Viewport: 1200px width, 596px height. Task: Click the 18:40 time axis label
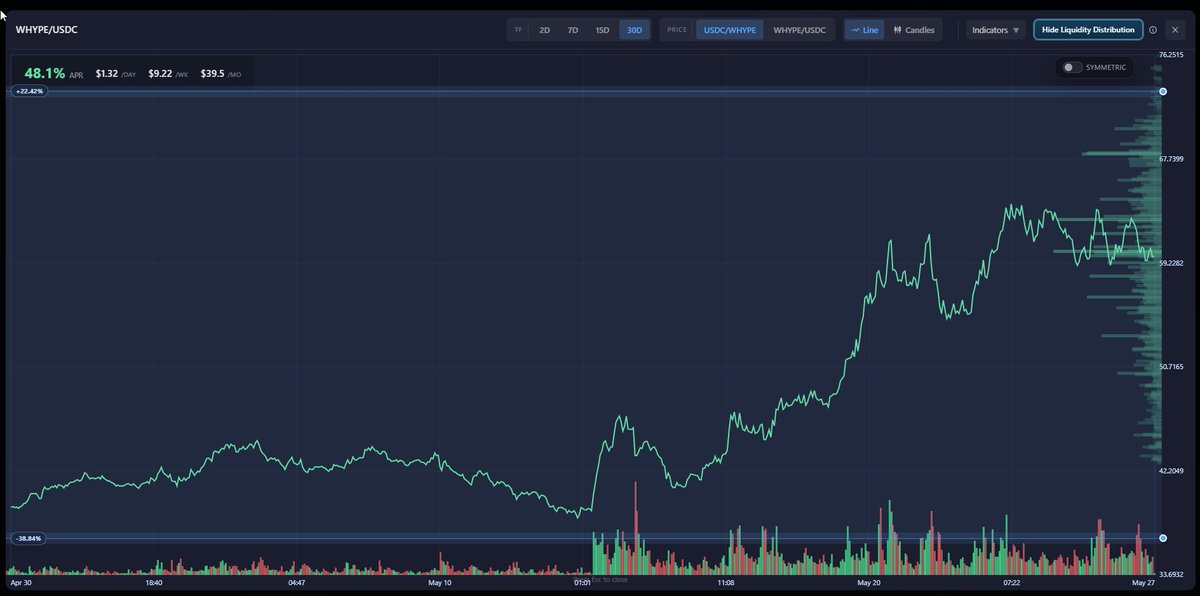154,582
